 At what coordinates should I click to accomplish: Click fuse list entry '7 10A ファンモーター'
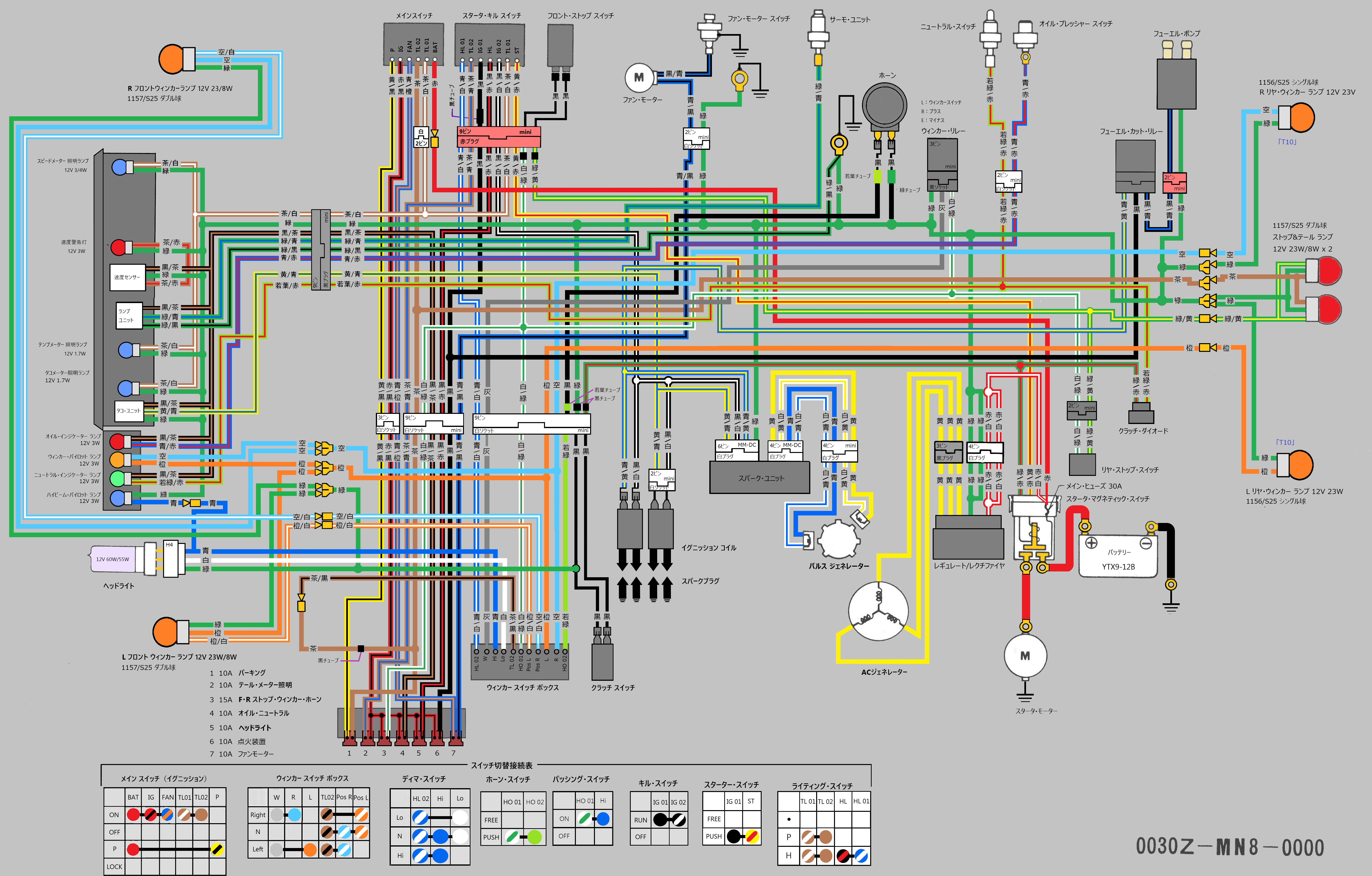click(x=241, y=754)
